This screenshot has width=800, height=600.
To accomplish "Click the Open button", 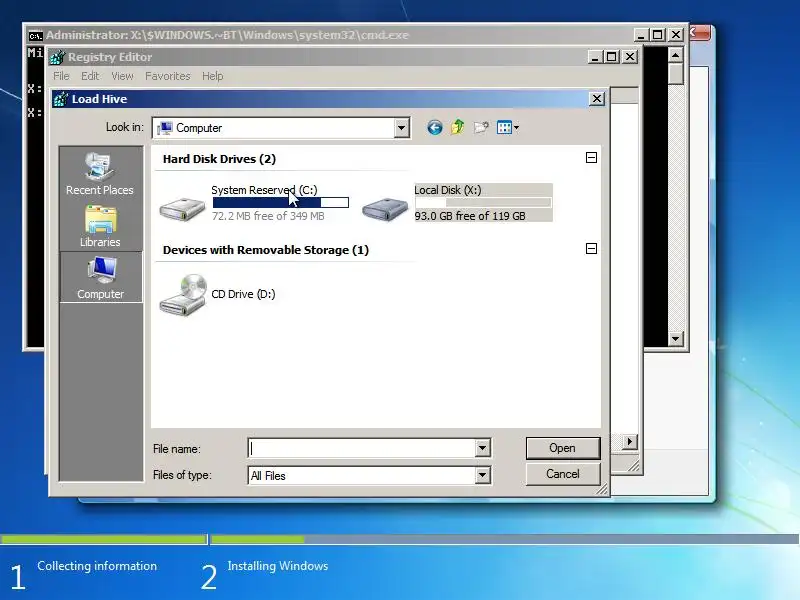I will (x=563, y=448).
